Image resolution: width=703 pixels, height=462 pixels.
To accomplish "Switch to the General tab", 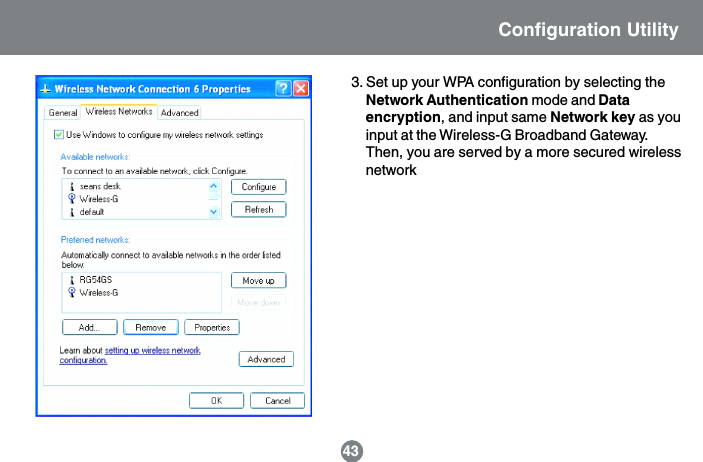I will click(x=63, y=113).
